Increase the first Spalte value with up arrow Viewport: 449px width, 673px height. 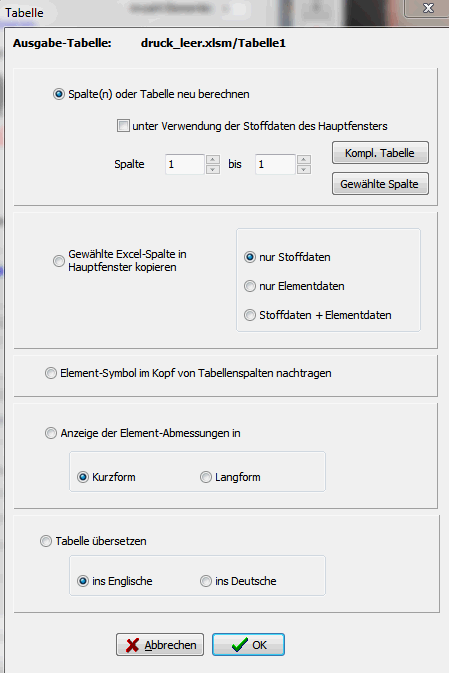[x=213, y=159]
